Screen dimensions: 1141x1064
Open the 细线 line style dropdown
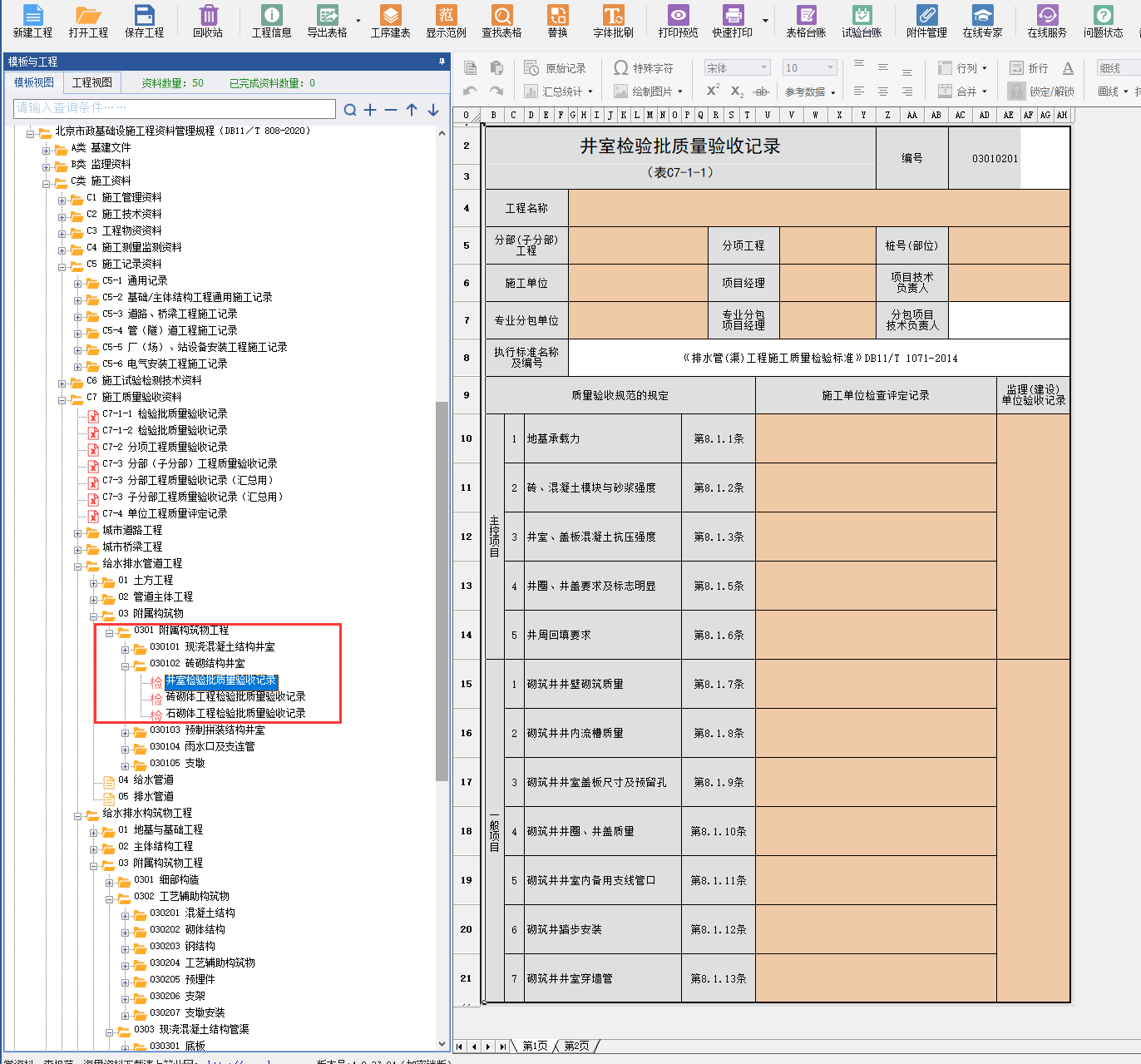click(1119, 68)
